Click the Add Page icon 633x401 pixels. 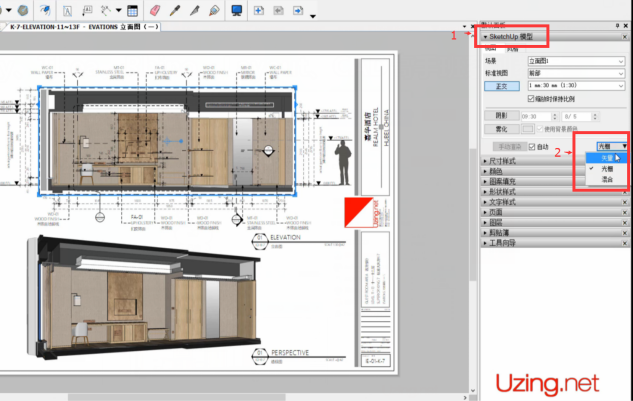(x=258, y=9)
